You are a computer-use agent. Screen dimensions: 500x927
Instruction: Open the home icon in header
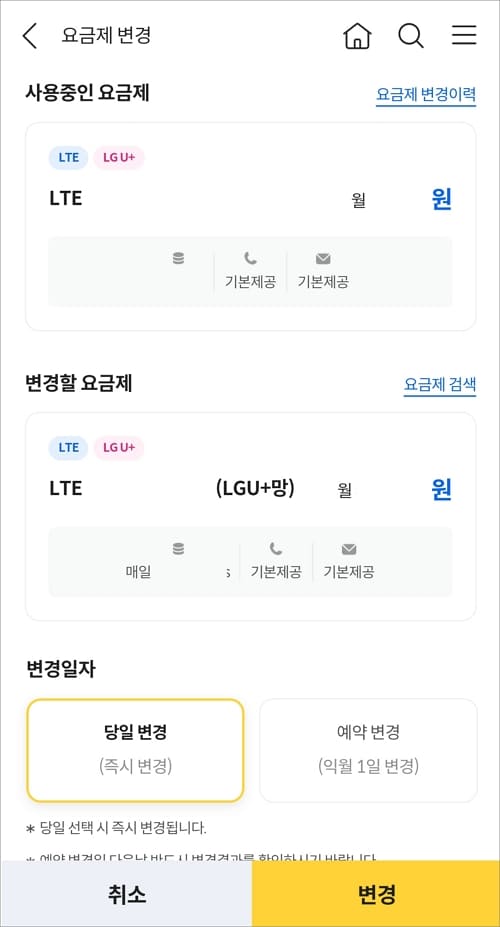coord(357,36)
